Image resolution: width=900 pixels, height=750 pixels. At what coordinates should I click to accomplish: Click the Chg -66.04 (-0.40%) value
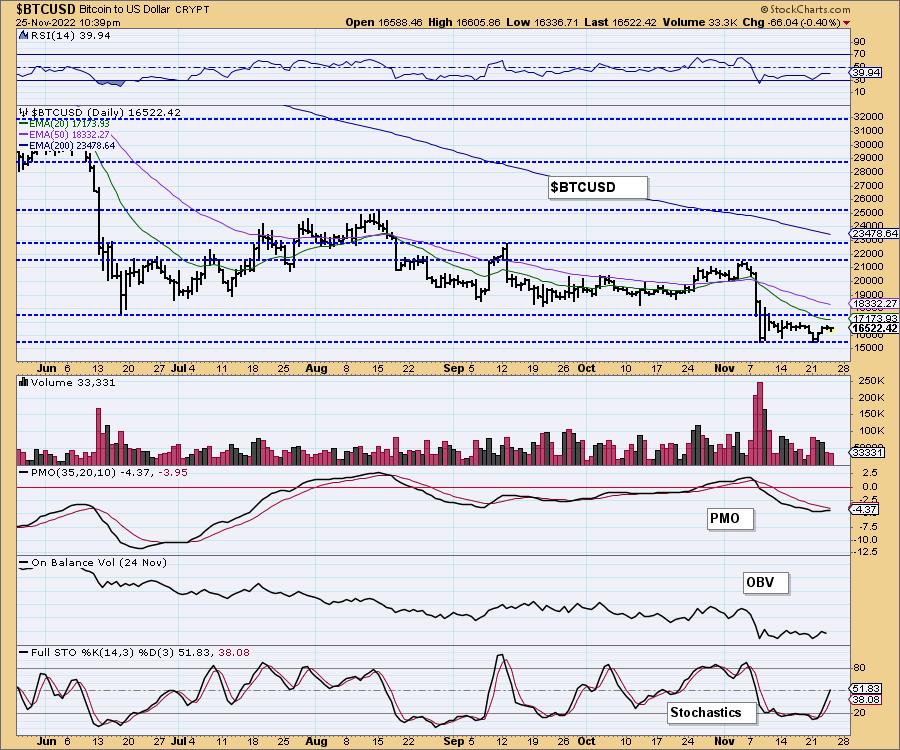tap(791, 22)
